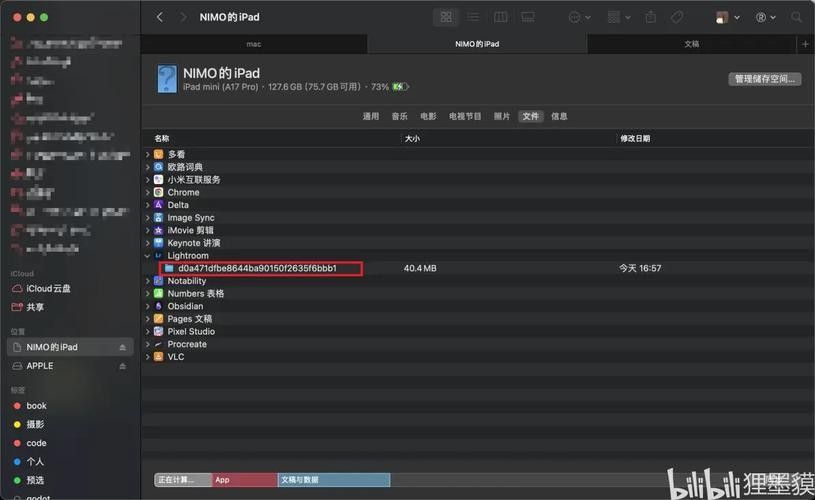This screenshot has height=500, width=815.
Task: Click the Delta app icon in list
Action: point(159,205)
